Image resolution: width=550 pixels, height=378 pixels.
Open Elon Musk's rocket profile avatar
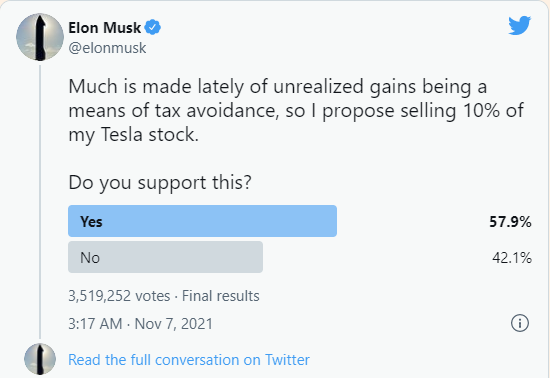40,37
